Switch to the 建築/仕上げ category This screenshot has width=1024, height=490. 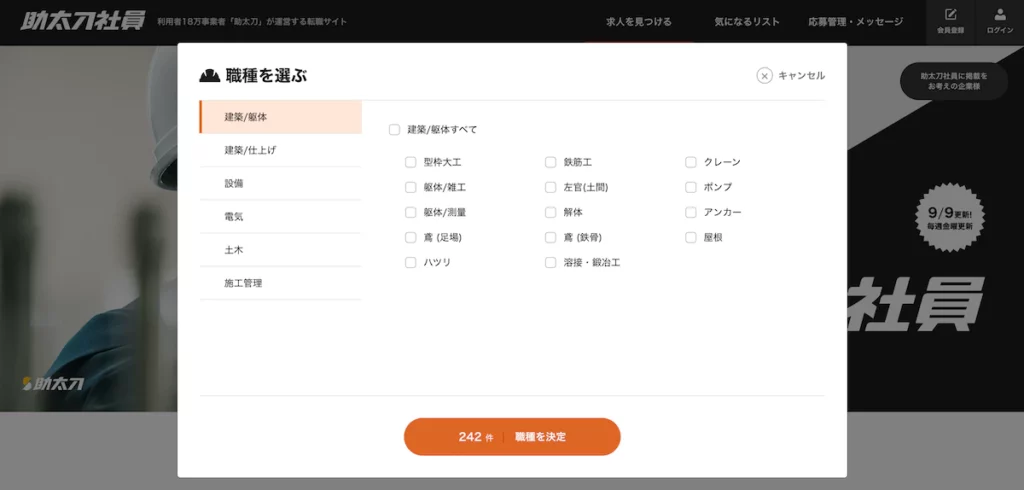[280, 150]
